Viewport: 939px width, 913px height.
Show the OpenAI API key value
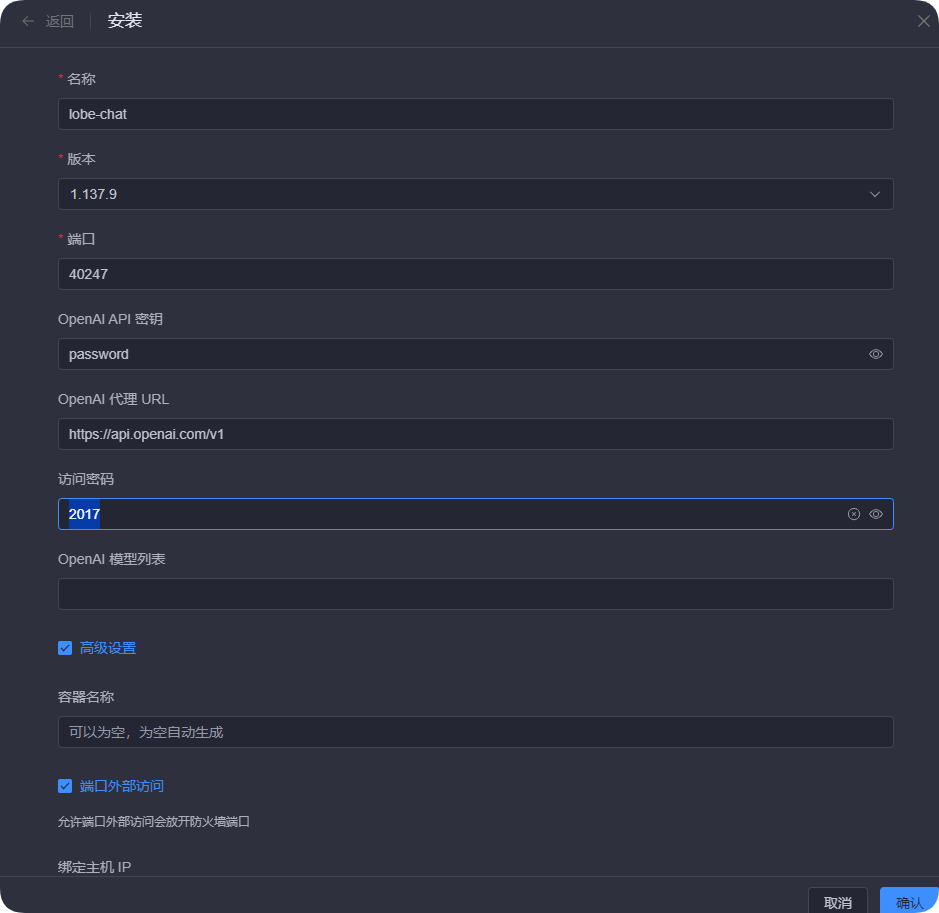tap(876, 354)
